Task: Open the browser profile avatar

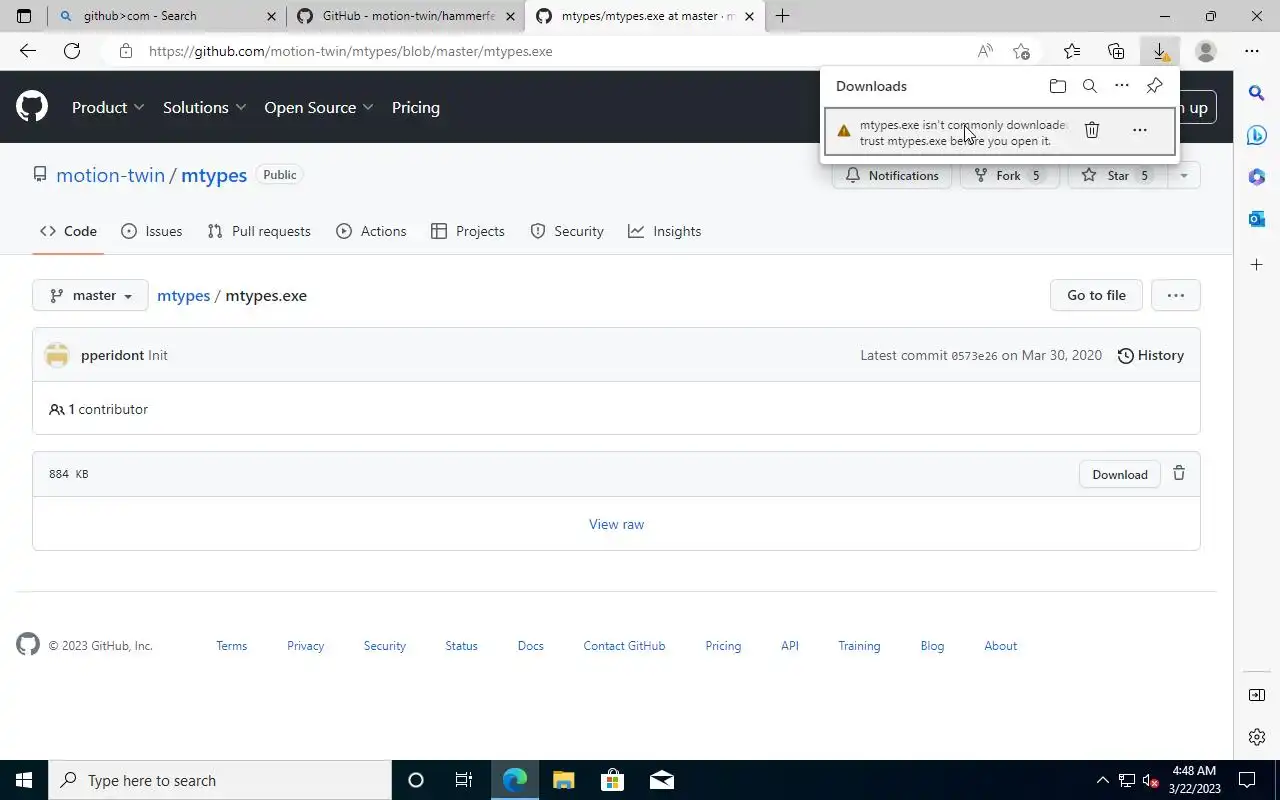Action: click(1206, 51)
